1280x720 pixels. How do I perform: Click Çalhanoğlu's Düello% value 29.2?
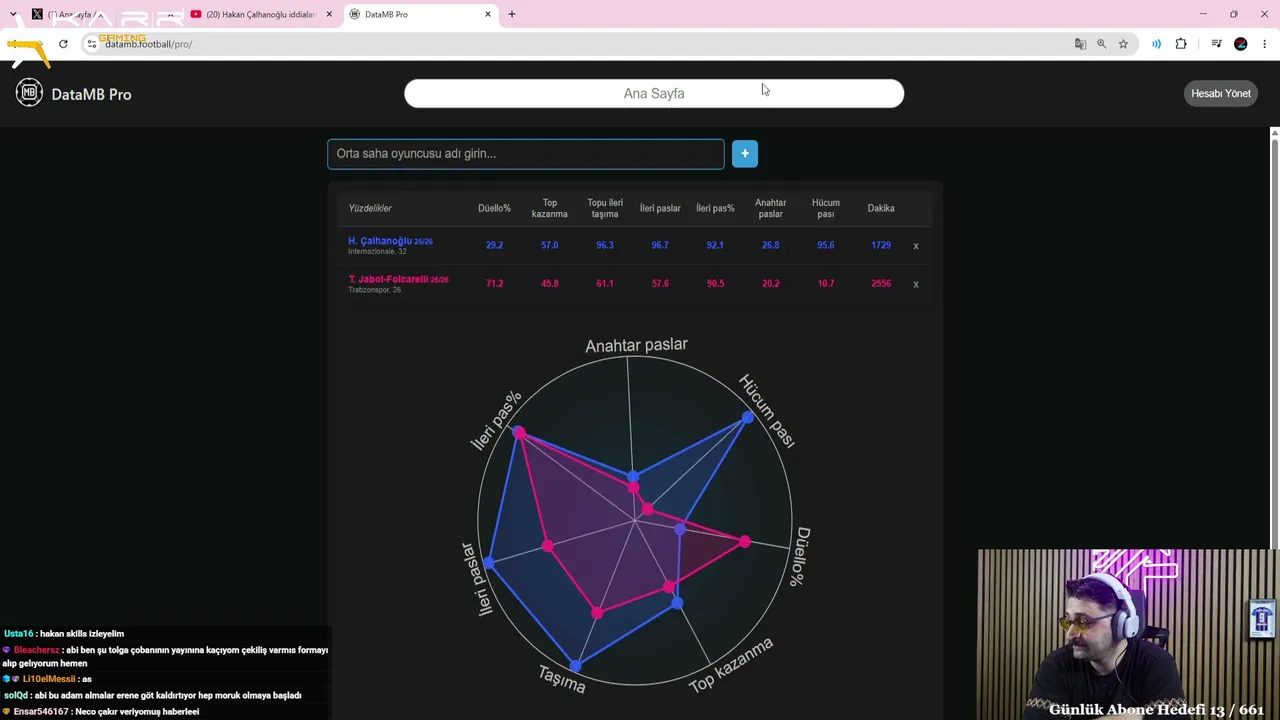pyautogui.click(x=494, y=245)
